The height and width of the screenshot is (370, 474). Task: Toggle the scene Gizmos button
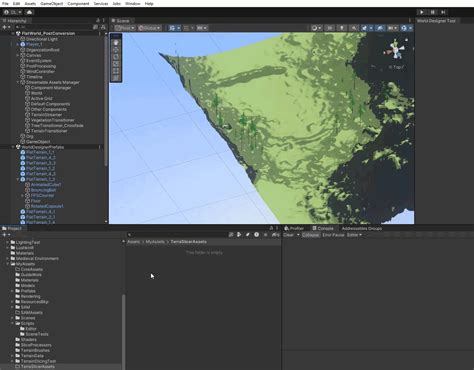[404, 28]
